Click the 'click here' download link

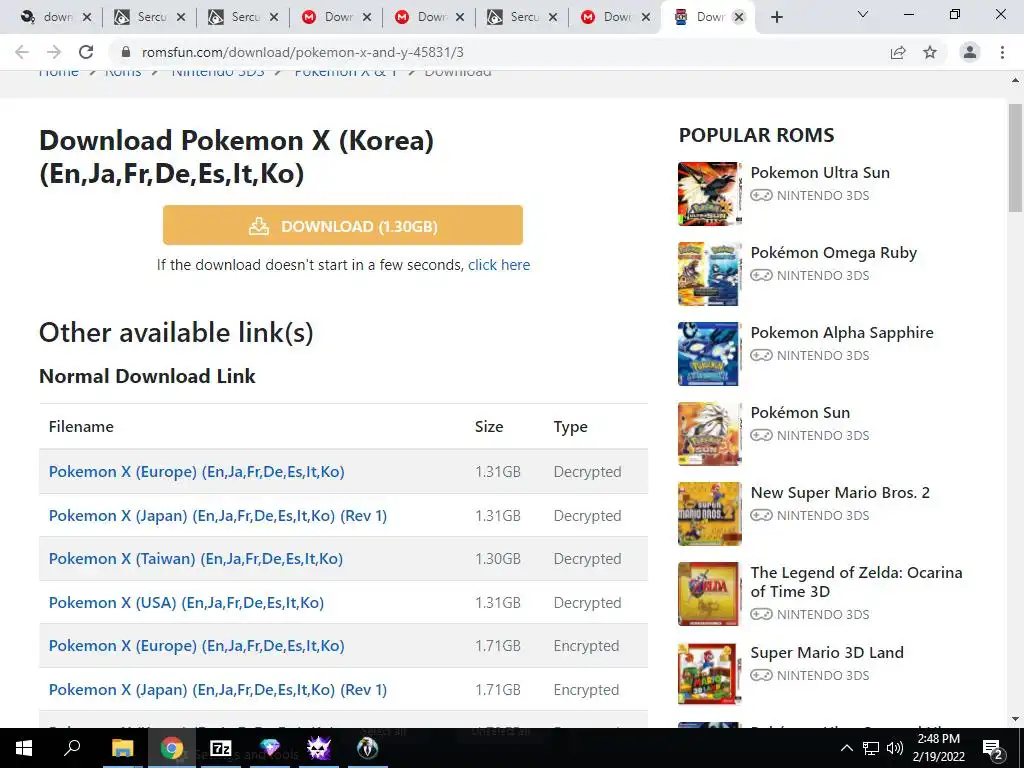[x=499, y=265]
